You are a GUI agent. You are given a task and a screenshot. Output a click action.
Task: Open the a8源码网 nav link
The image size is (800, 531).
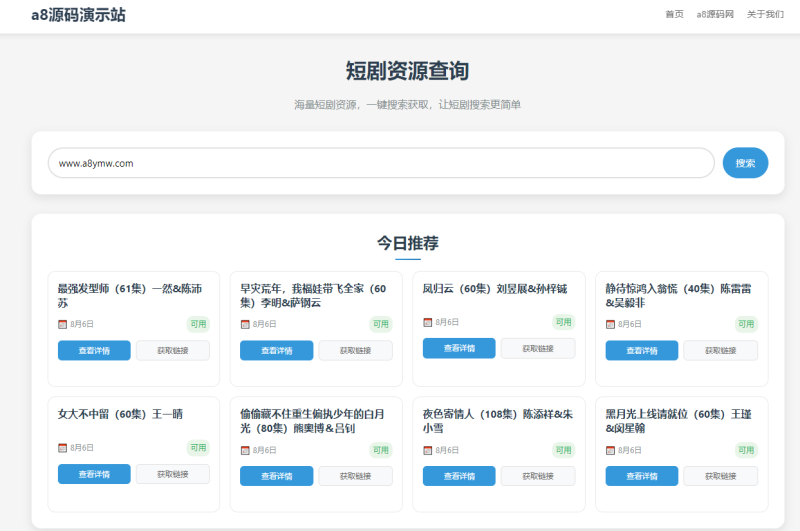(715, 14)
